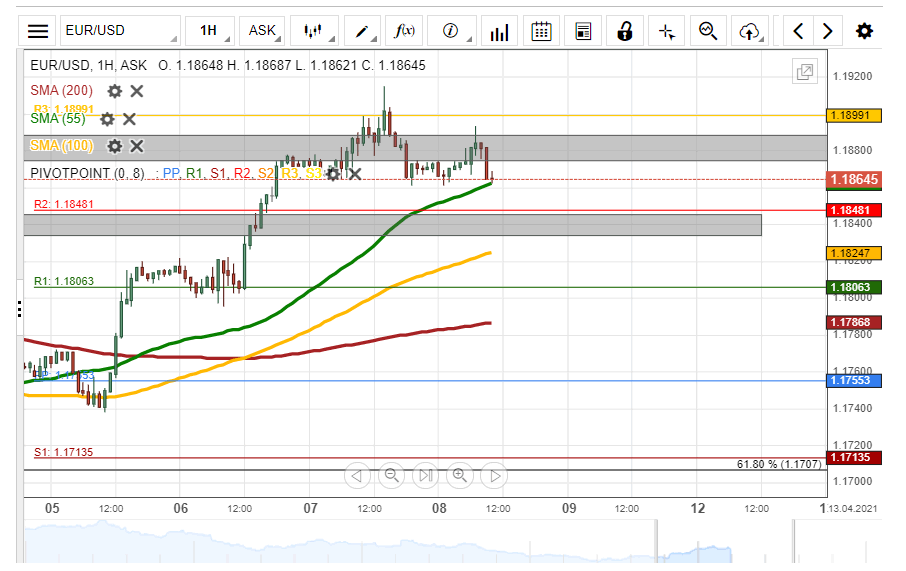Zoom in using bottom magnifier plus button

(x=460, y=476)
